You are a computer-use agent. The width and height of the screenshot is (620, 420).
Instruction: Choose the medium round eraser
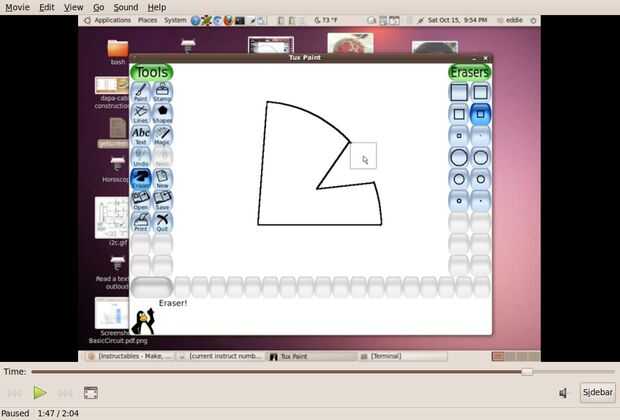coord(459,179)
